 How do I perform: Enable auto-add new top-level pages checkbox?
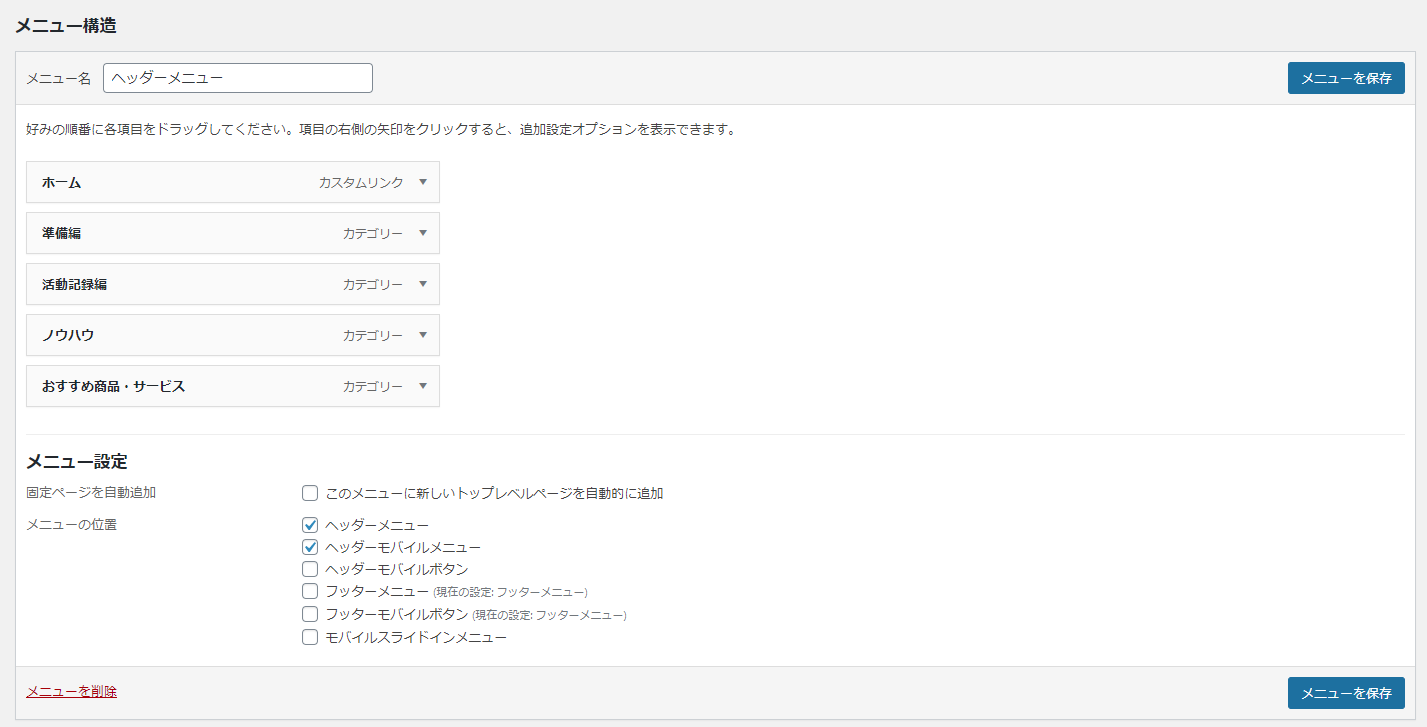tap(310, 493)
